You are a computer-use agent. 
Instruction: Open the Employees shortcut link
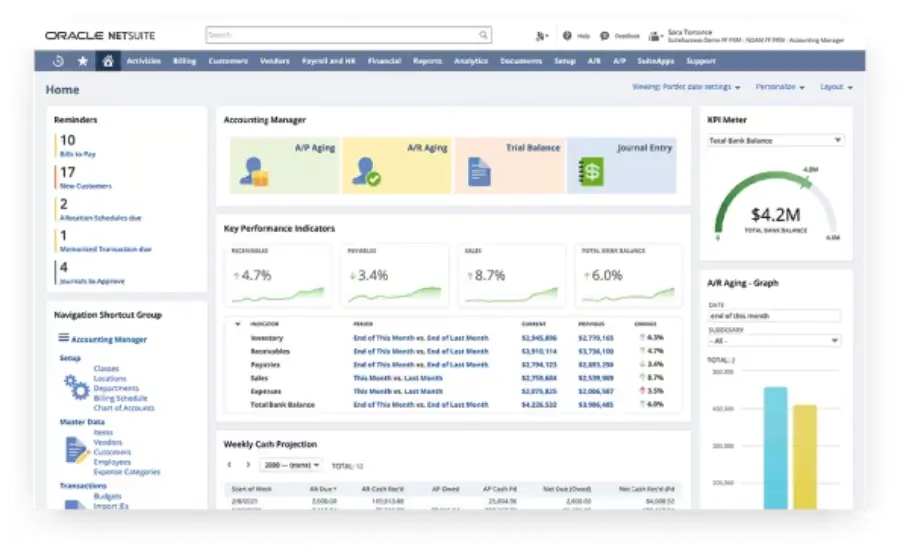pyautogui.click(x=112, y=462)
